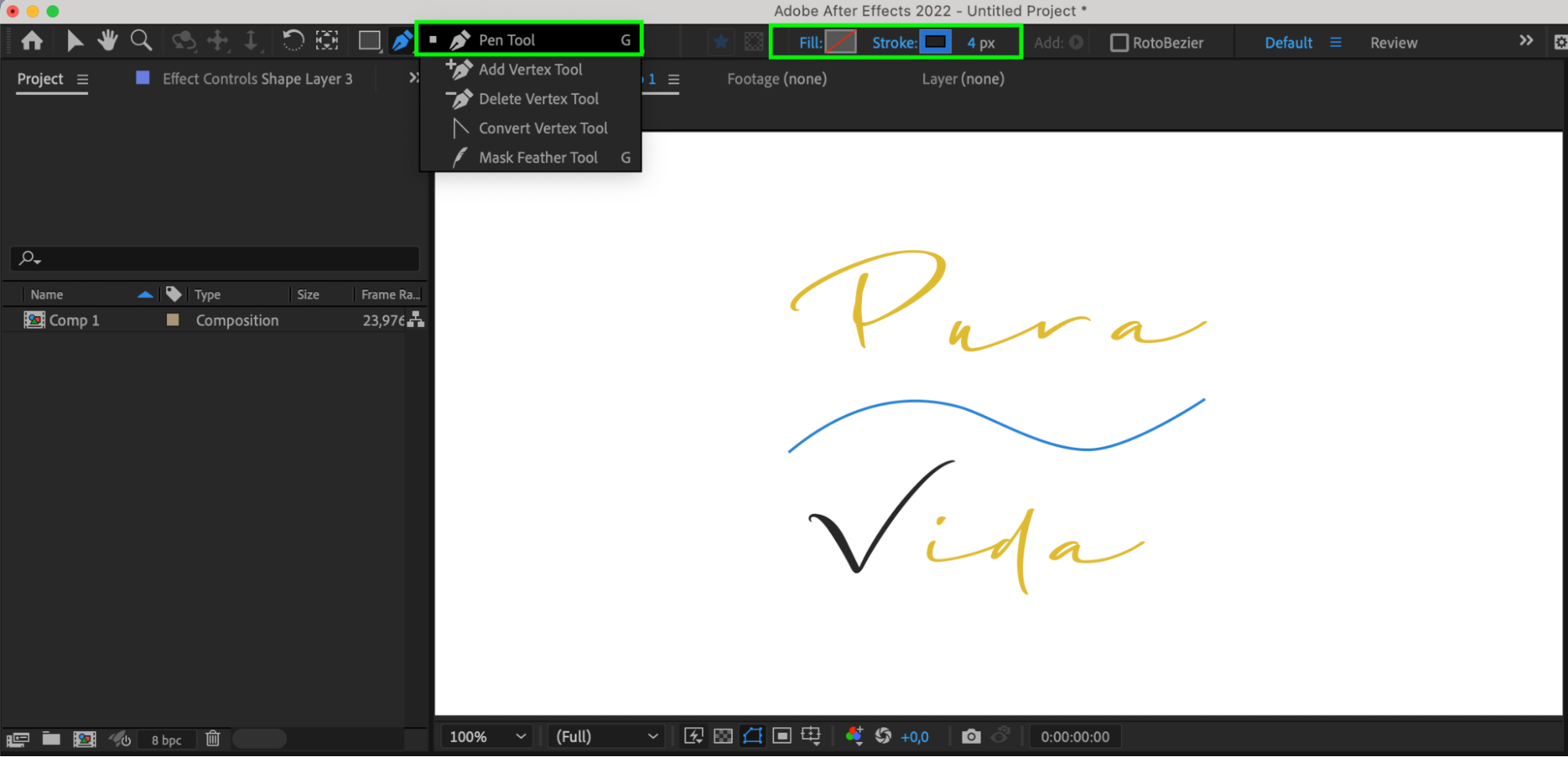Click the Stroke color swatch
Screen dimensions: 1568x757
(x=936, y=42)
